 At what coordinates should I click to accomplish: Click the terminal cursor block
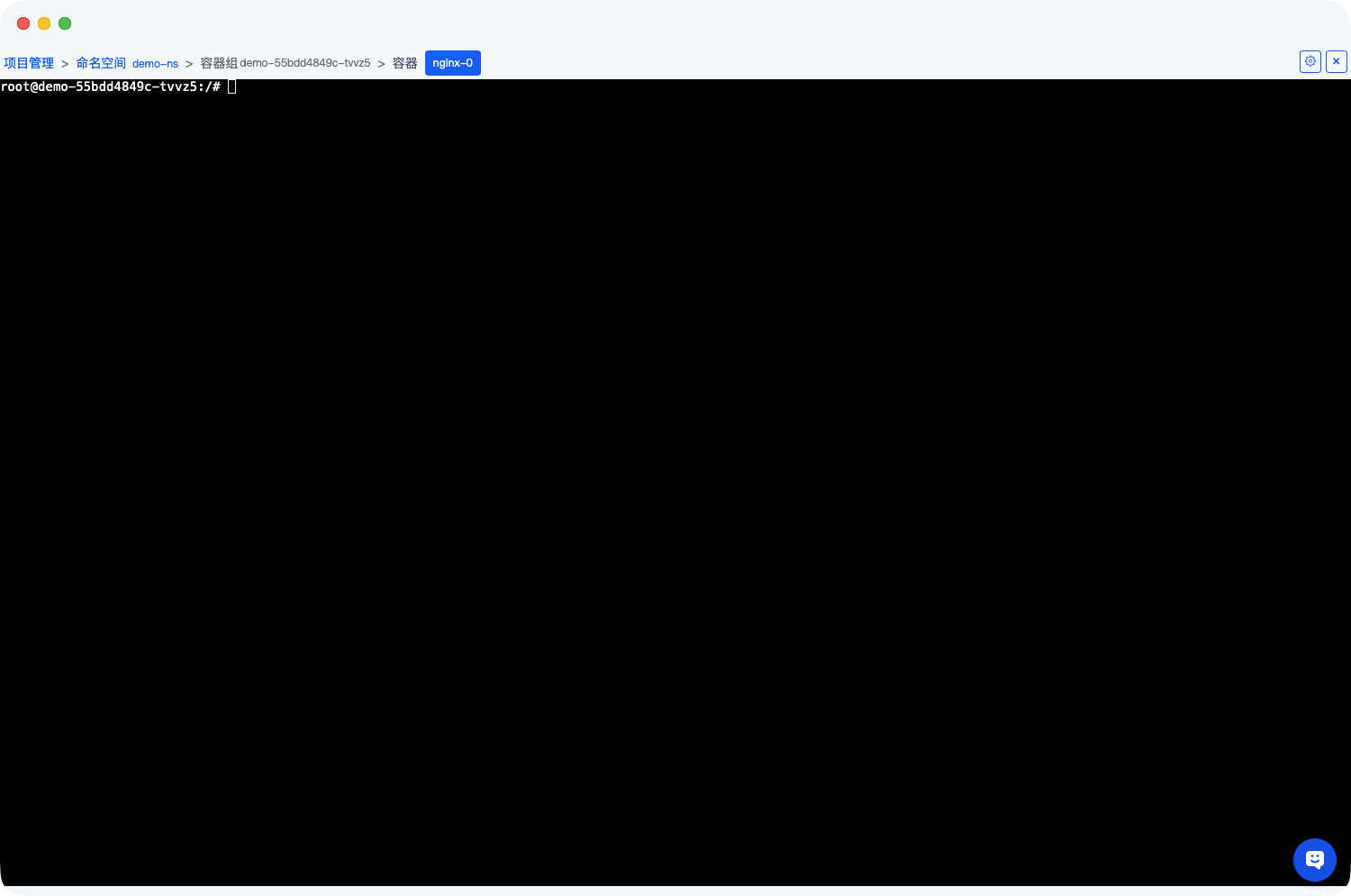pyautogui.click(x=231, y=86)
